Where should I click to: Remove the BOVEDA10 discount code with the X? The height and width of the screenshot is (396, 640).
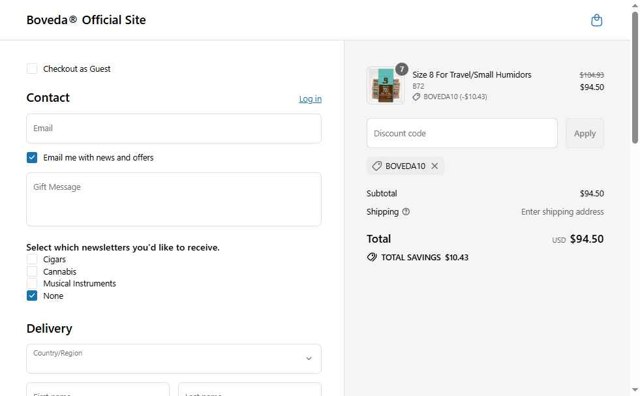tap(435, 166)
